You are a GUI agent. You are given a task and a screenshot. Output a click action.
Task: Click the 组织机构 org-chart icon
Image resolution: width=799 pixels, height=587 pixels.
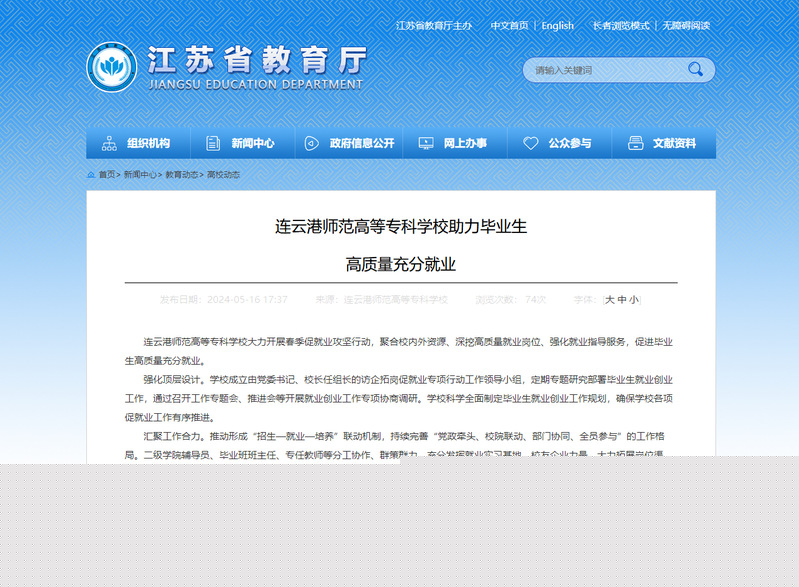(109, 143)
